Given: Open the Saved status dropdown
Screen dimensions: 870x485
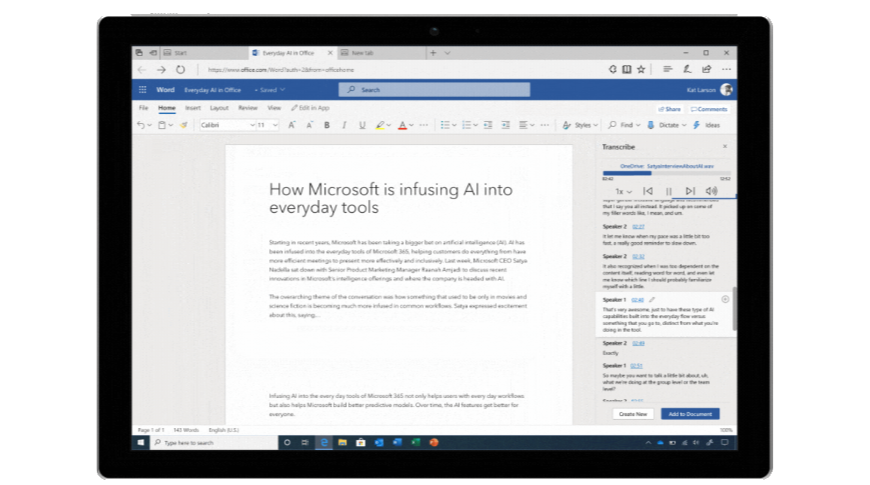Looking at the screenshot, I should pos(270,89).
